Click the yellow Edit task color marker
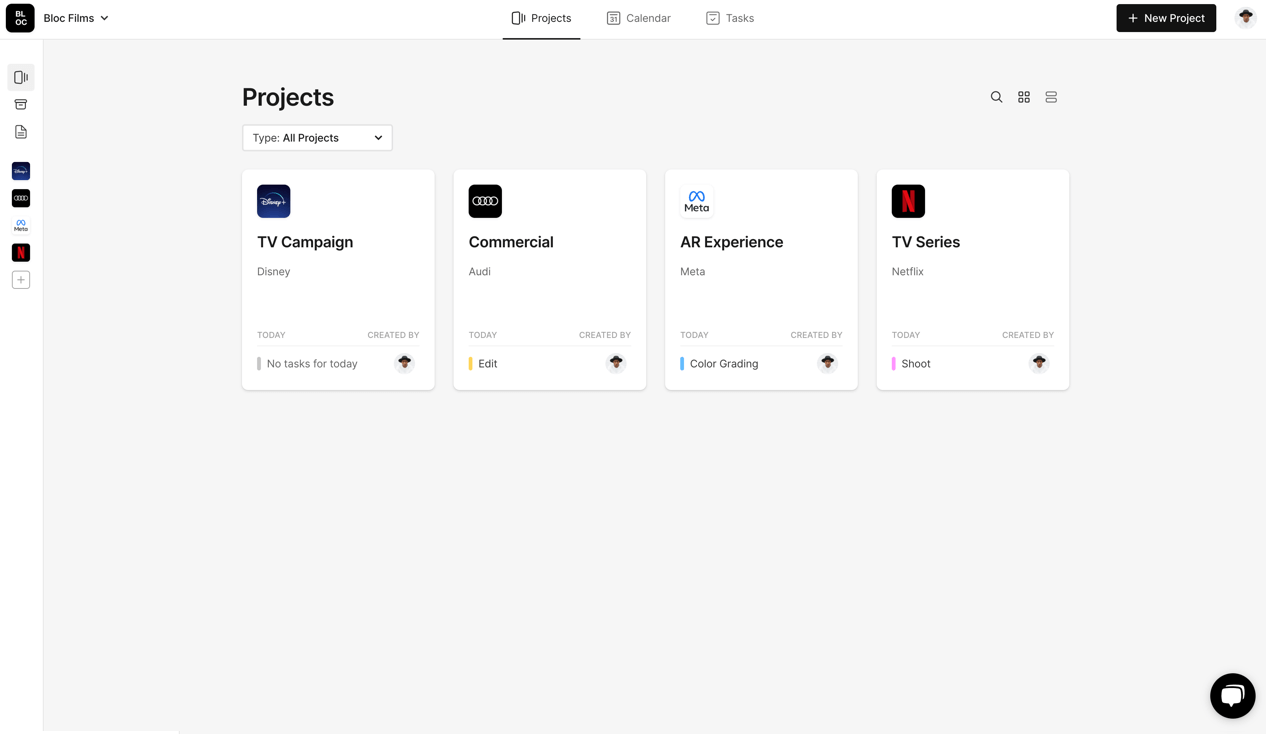This screenshot has width=1266, height=734. (x=471, y=364)
